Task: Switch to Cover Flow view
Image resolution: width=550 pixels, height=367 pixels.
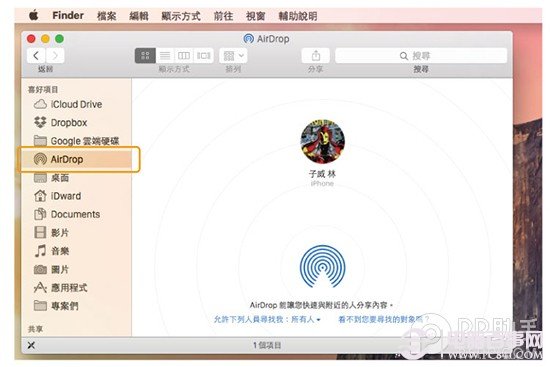Action: (x=203, y=55)
